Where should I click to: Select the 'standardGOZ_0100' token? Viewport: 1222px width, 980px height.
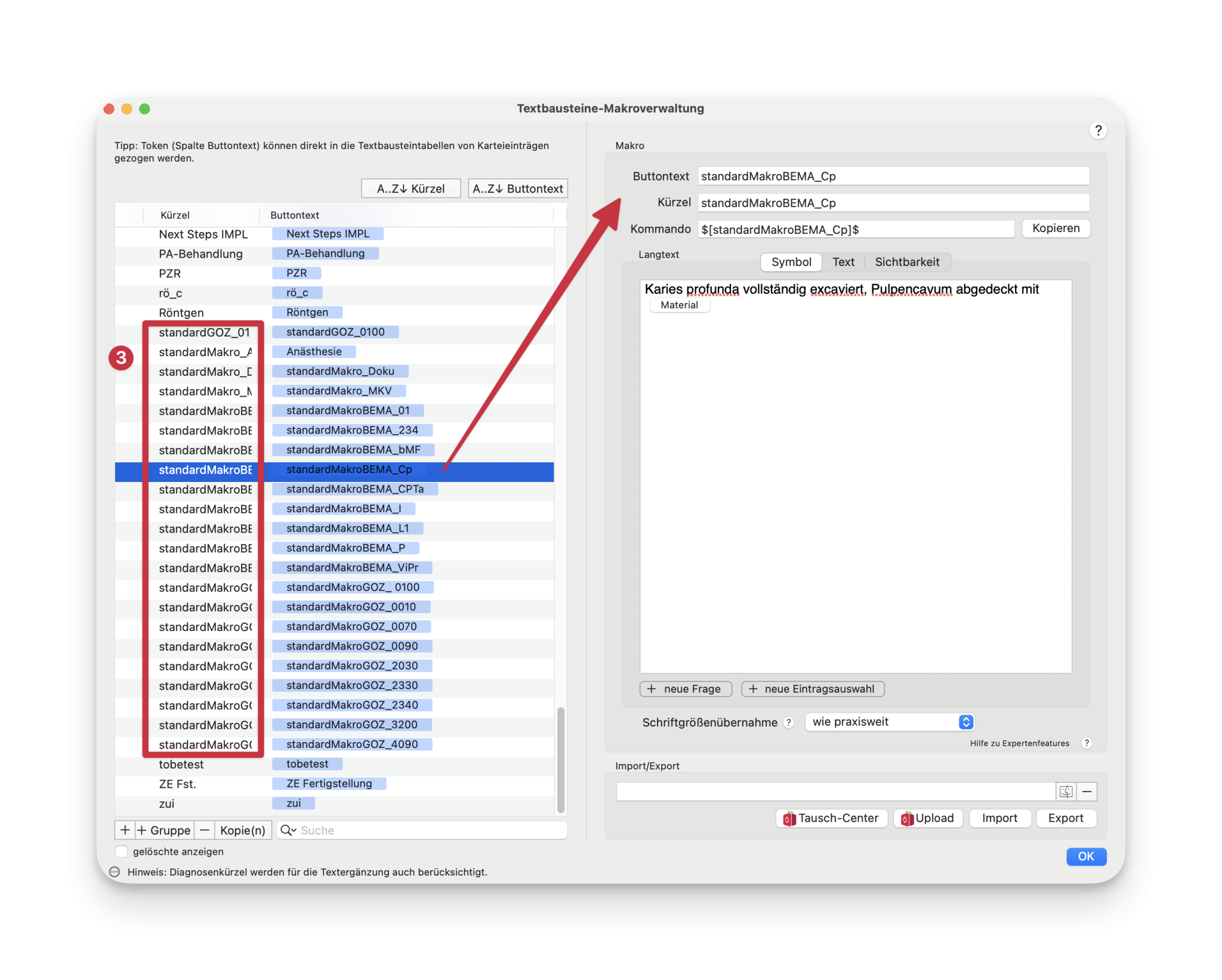click(x=335, y=332)
